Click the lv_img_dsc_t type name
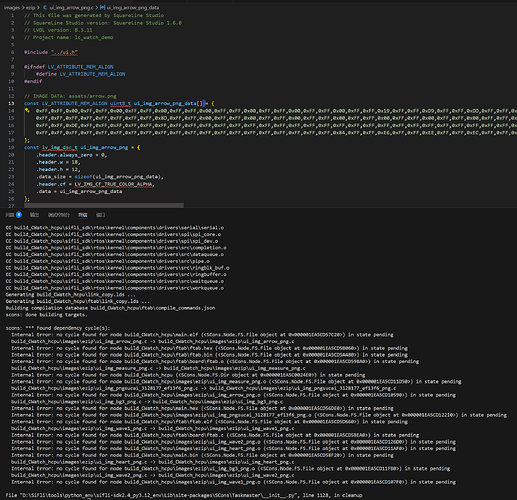517x500 pixels. coord(60,147)
